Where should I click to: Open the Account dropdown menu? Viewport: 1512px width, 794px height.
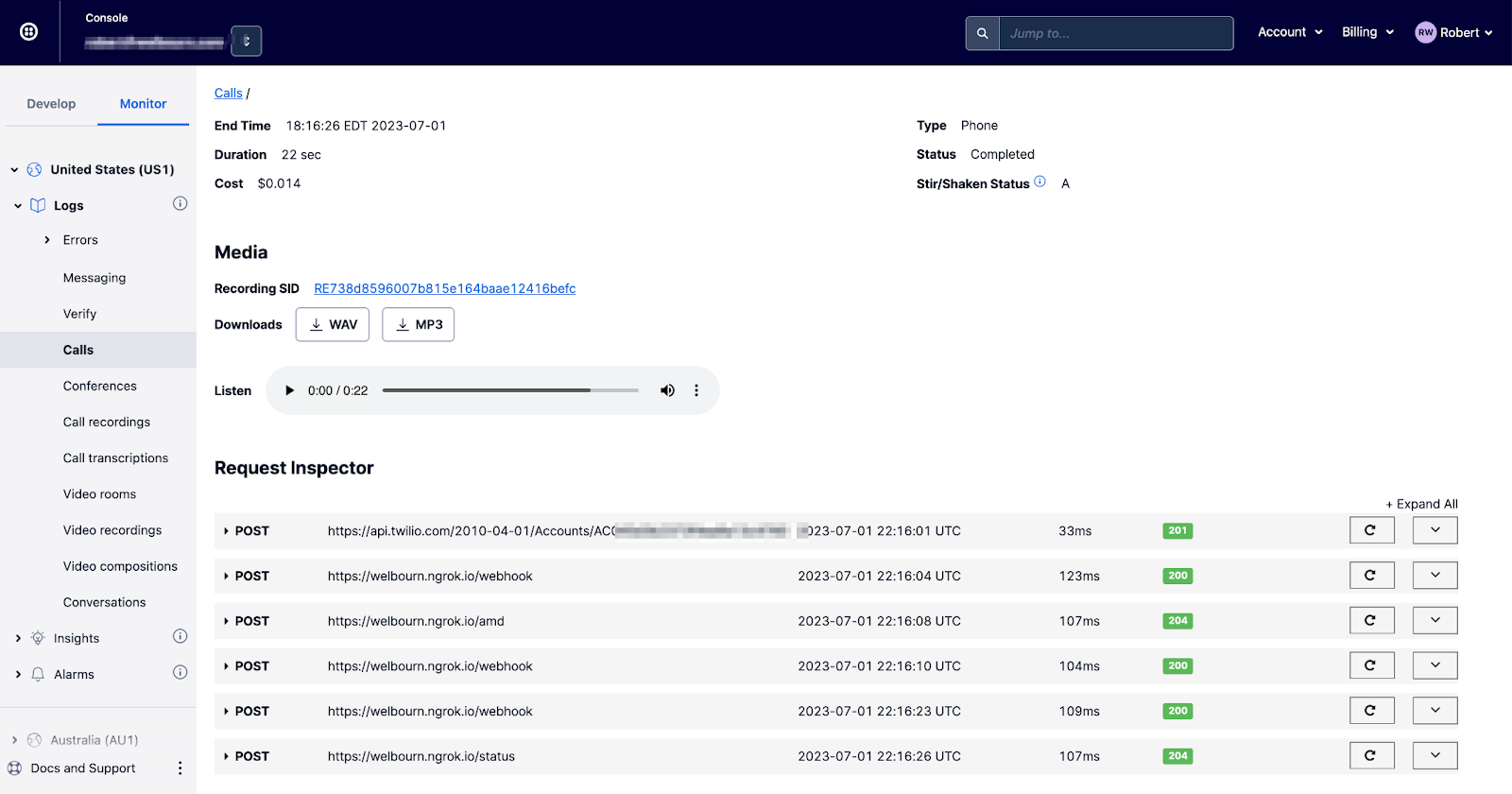point(1290,32)
